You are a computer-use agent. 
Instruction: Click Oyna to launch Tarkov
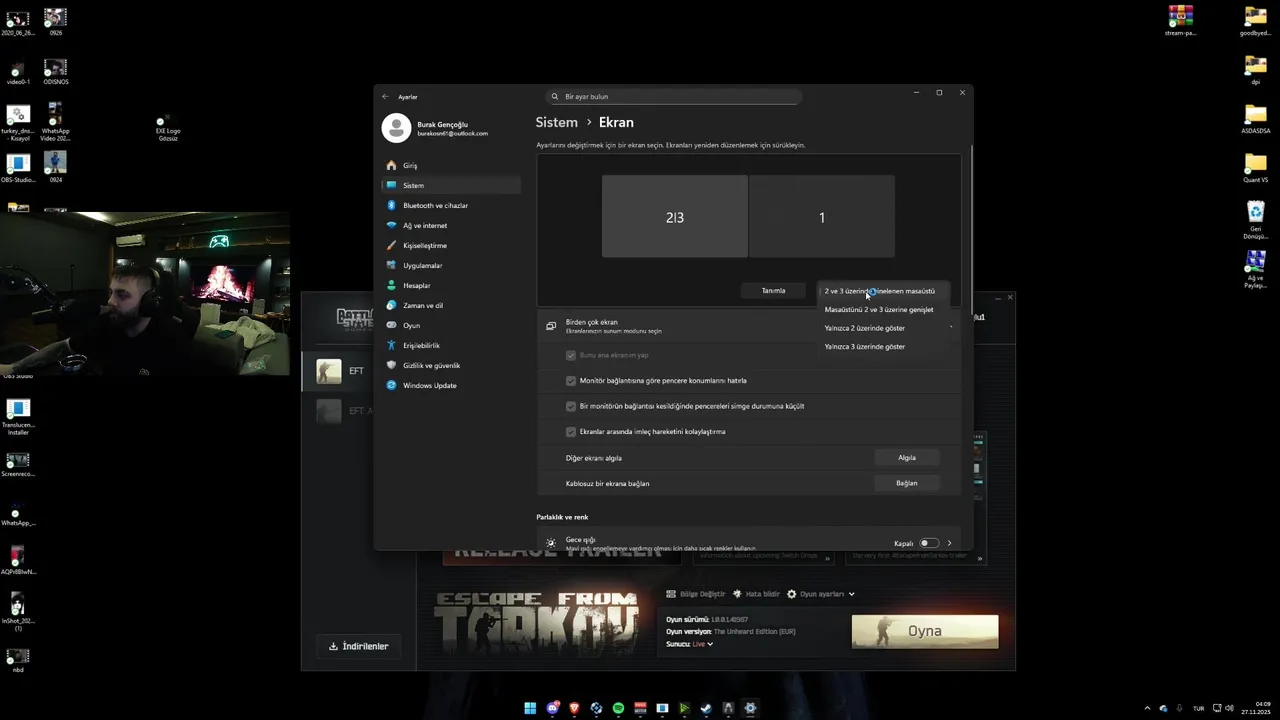click(925, 631)
